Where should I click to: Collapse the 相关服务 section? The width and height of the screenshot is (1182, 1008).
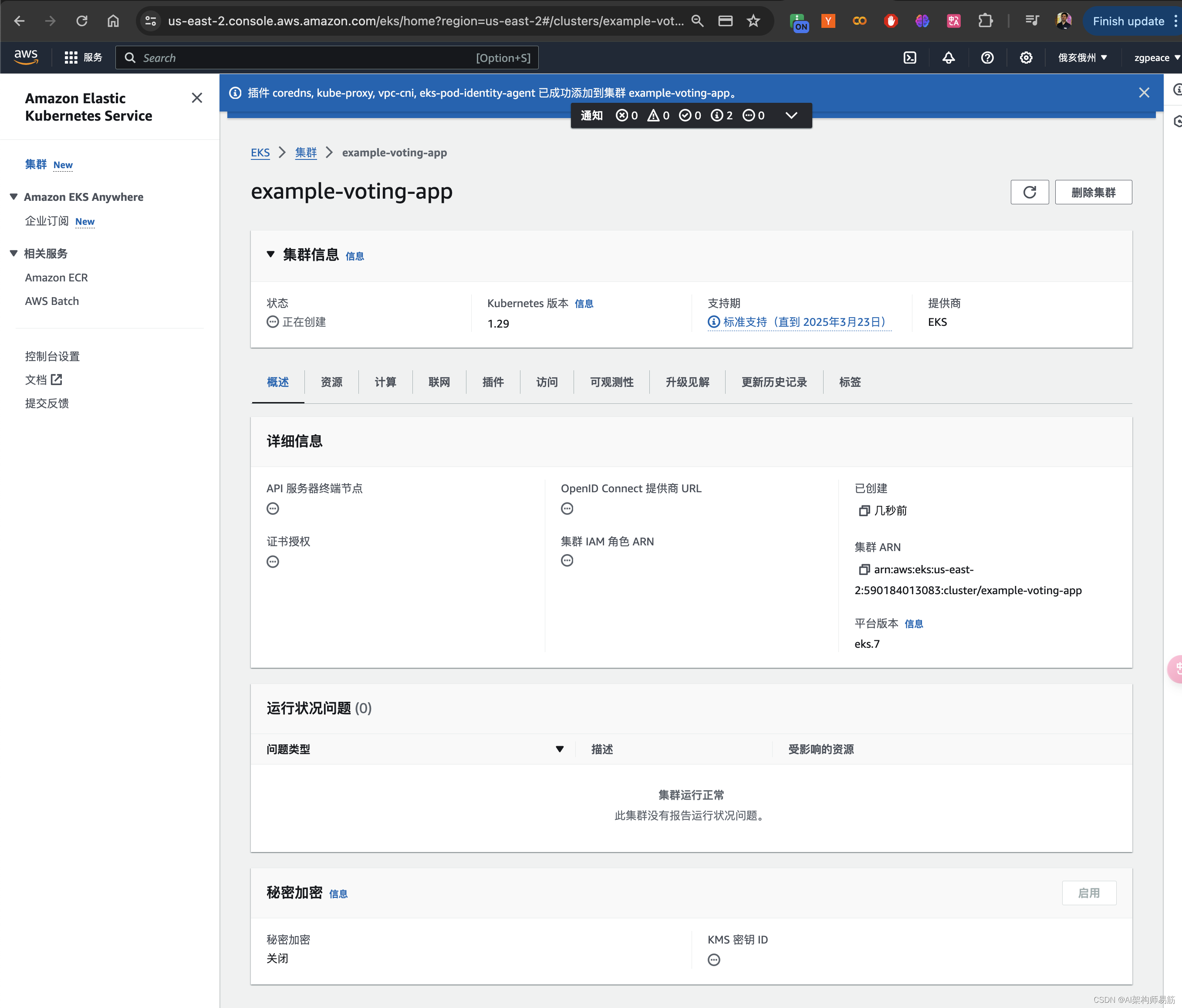point(14,253)
